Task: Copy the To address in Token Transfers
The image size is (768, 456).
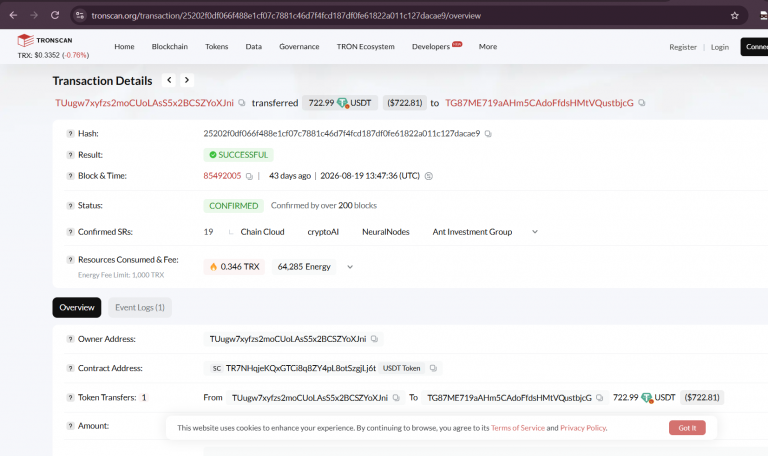Action: pyautogui.click(x=600, y=398)
